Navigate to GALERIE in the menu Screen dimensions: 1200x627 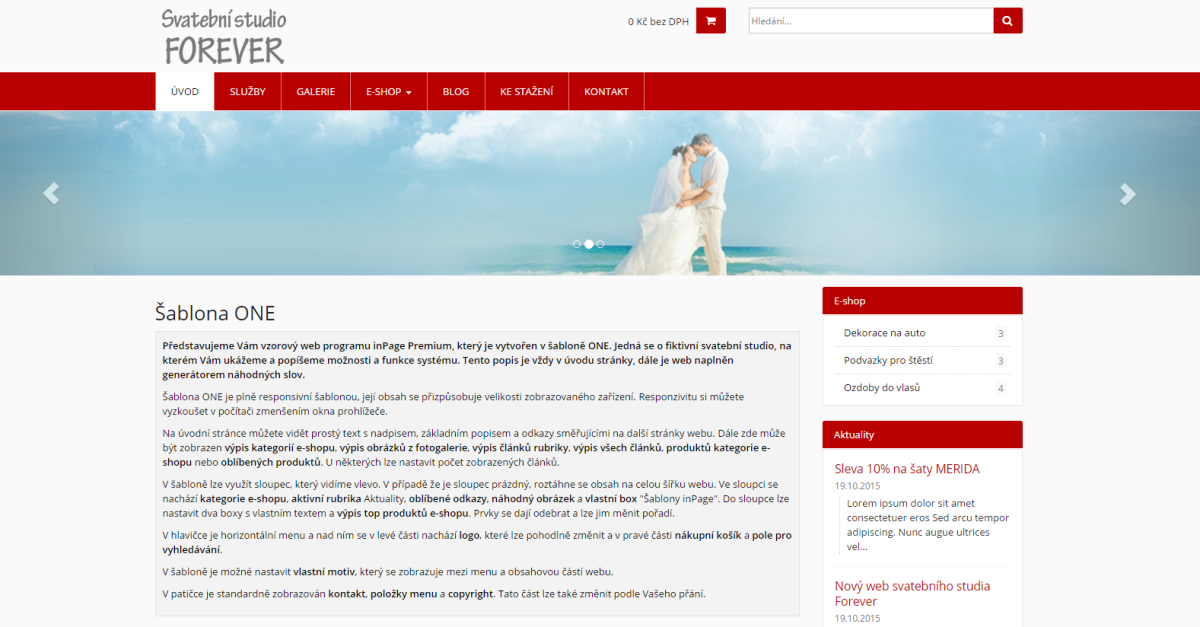coord(315,92)
